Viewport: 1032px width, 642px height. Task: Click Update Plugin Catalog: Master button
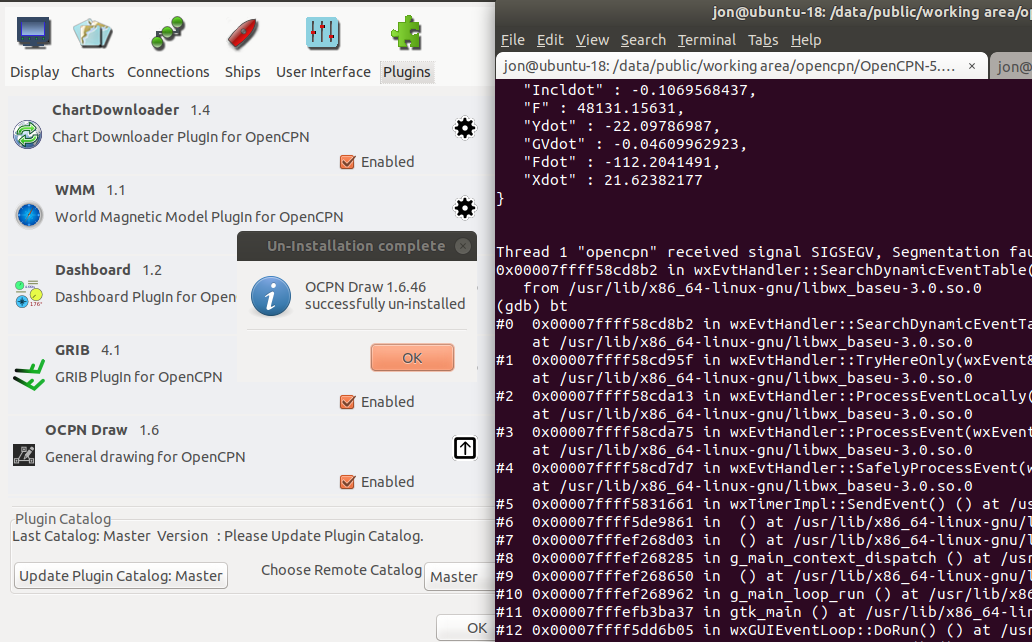(x=120, y=575)
